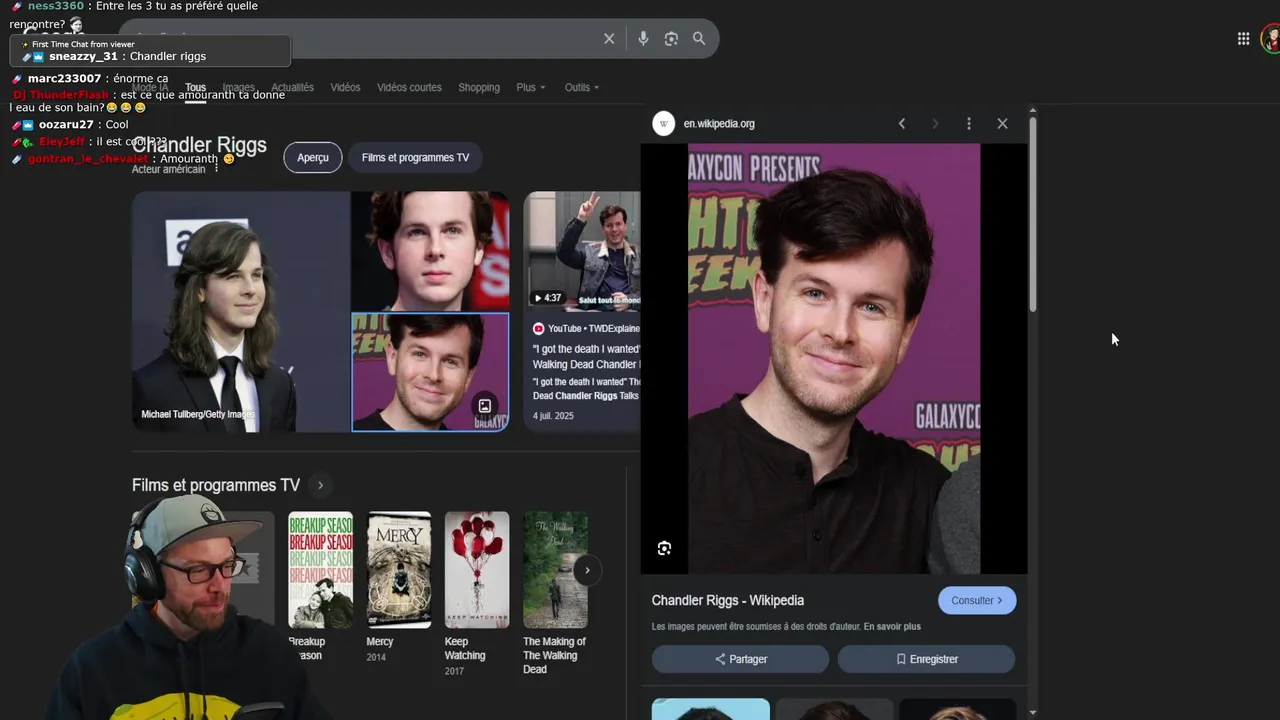Search inside image with Lens icon on preview
Image resolution: width=1280 pixels, height=720 pixels.
coord(664,548)
